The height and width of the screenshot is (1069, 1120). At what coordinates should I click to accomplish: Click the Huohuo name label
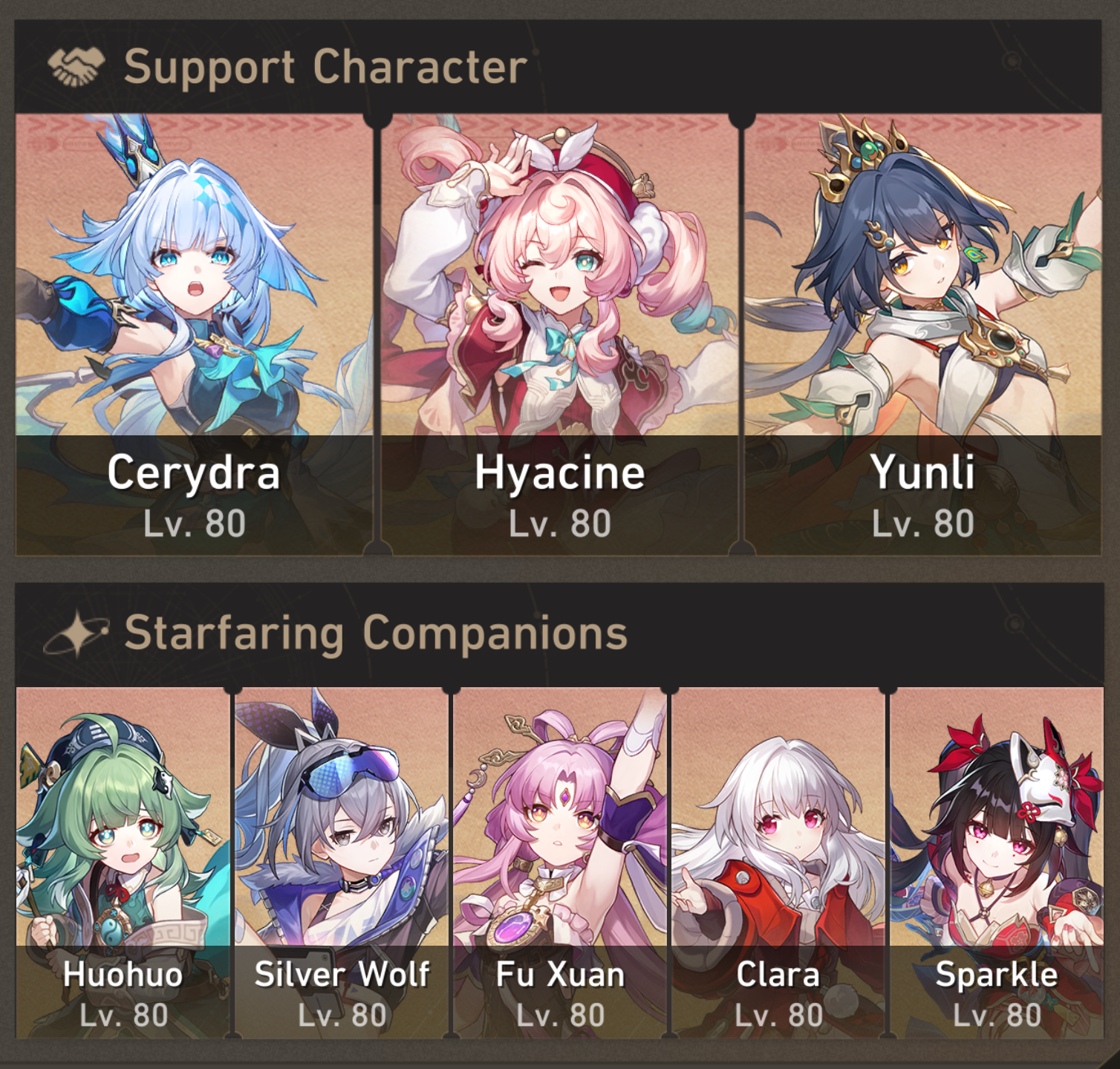pyautogui.click(x=123, y=975)
